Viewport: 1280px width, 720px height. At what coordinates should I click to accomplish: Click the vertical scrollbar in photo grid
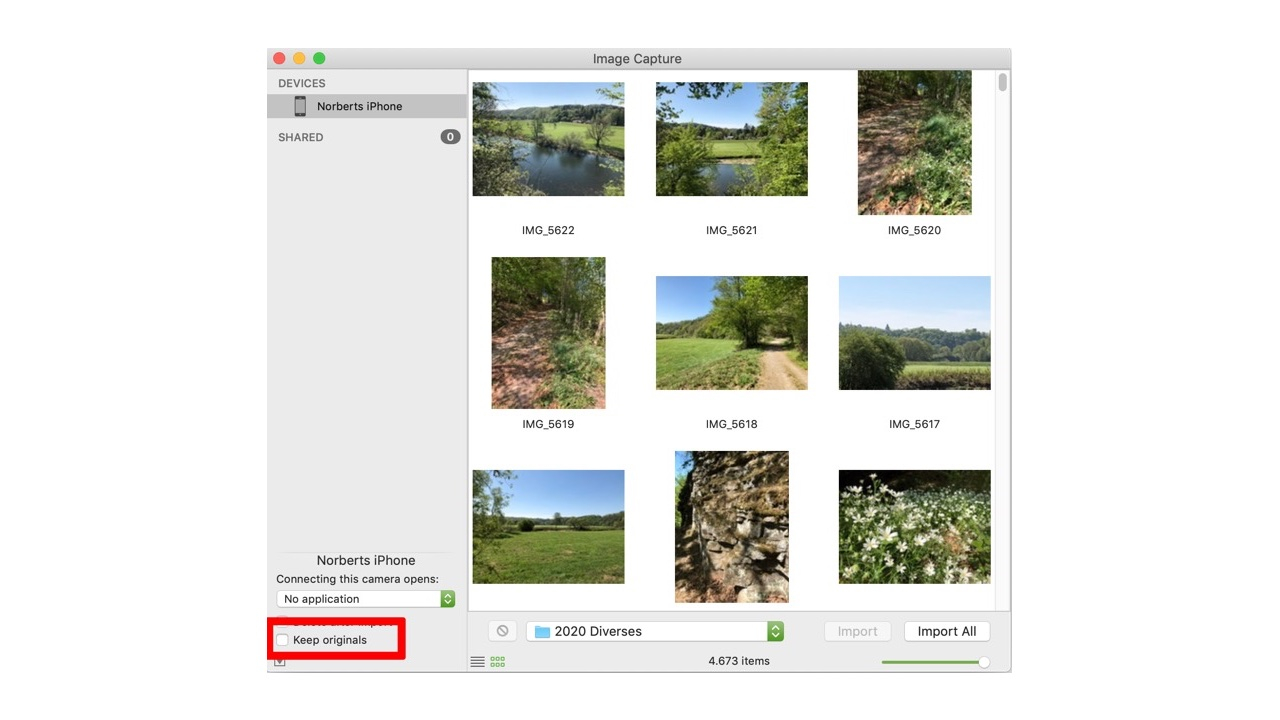[1002, 82]
